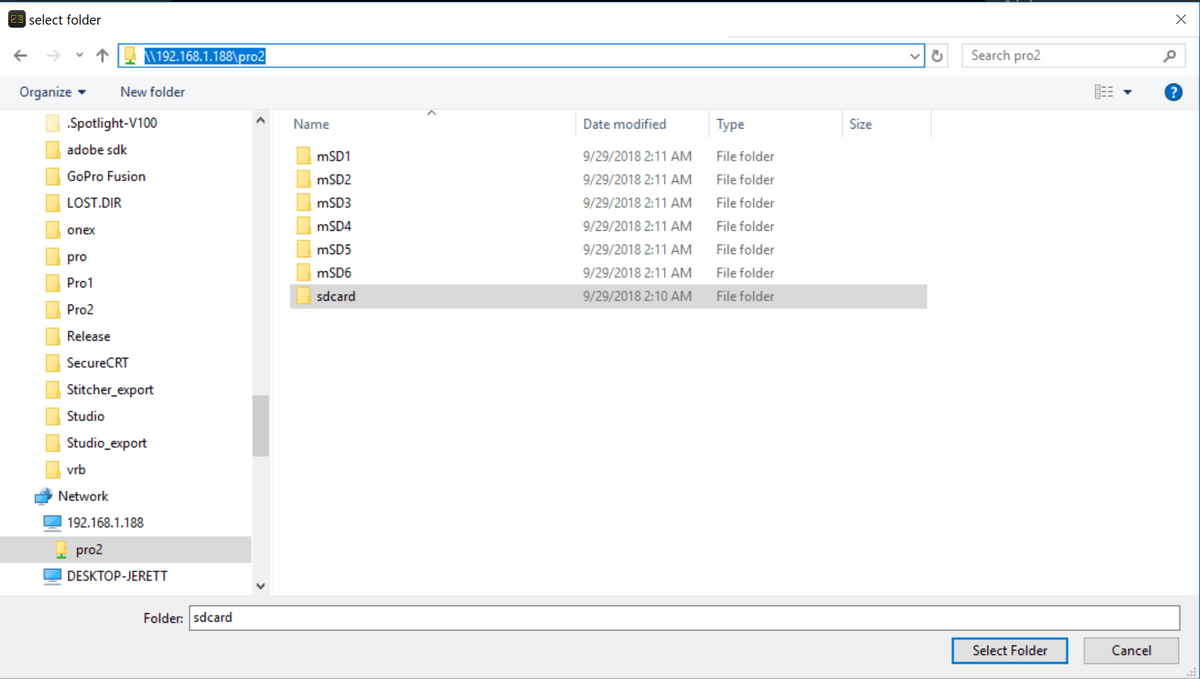Open the address bar history dropdown
1200x679 pixels.
tap(913, 55)
